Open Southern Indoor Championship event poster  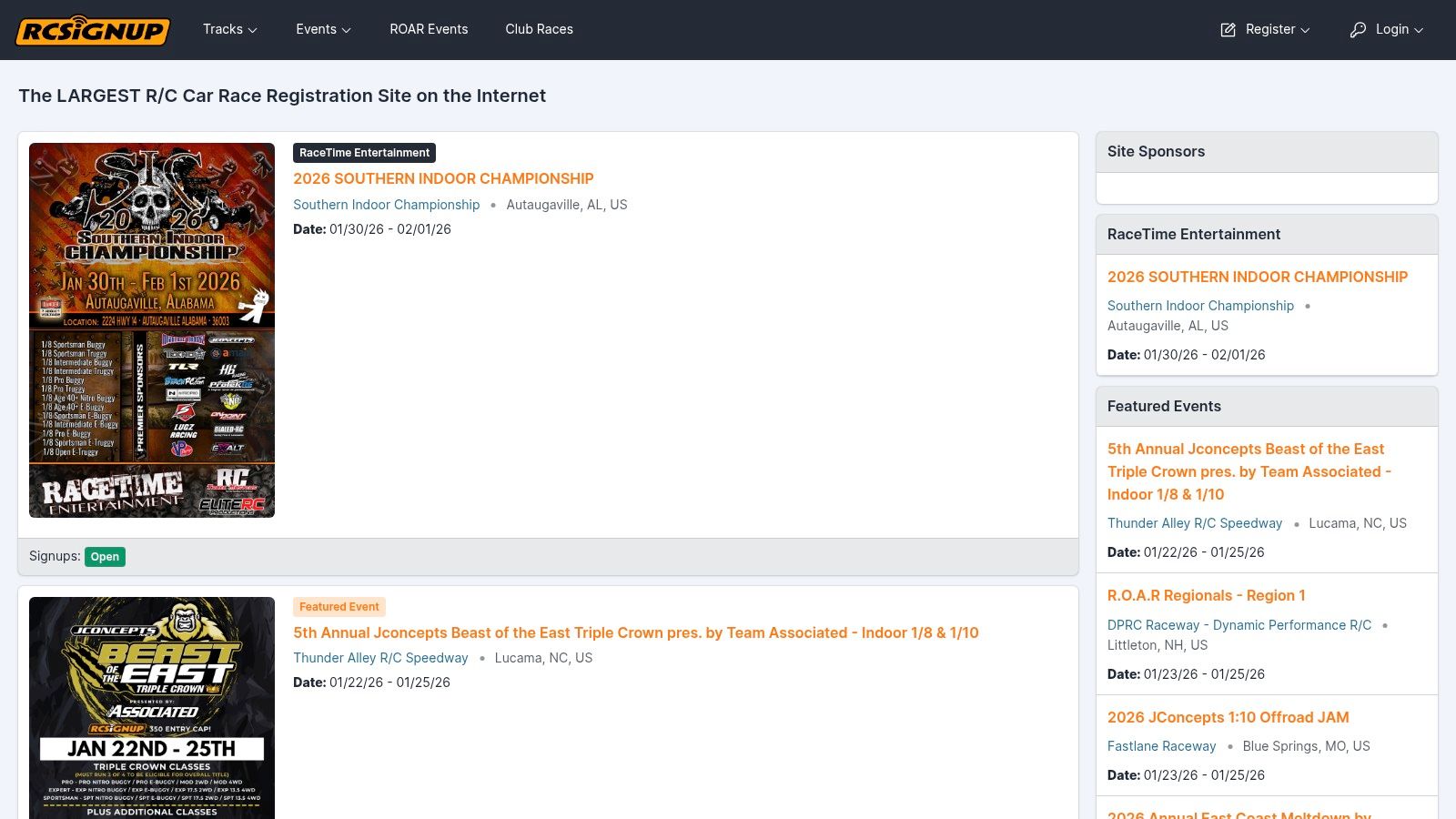pyautogui.click(x=152, y=330)
